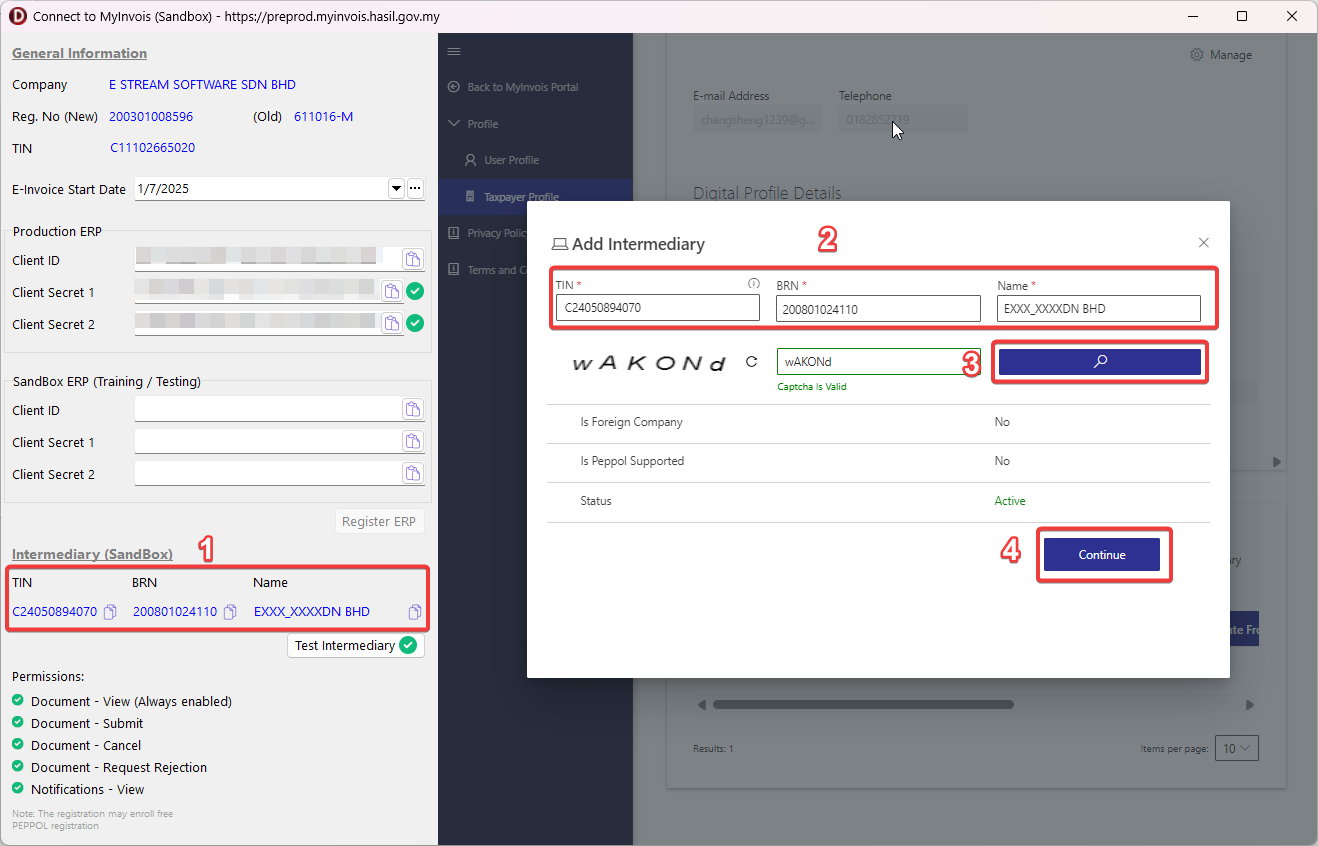1318x846 pixels.
Task: Open date picker ellipsis button
Action: click(x=415, y=189)
